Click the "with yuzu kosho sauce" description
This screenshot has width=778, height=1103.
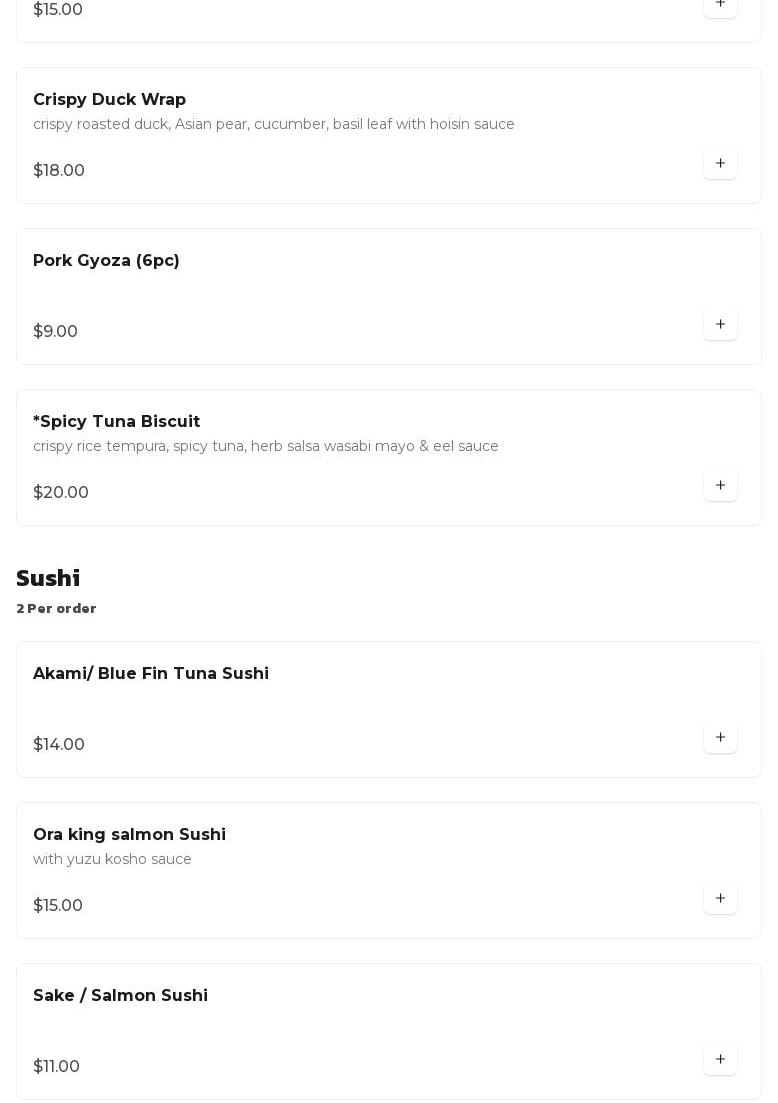(x=112, y=859)
